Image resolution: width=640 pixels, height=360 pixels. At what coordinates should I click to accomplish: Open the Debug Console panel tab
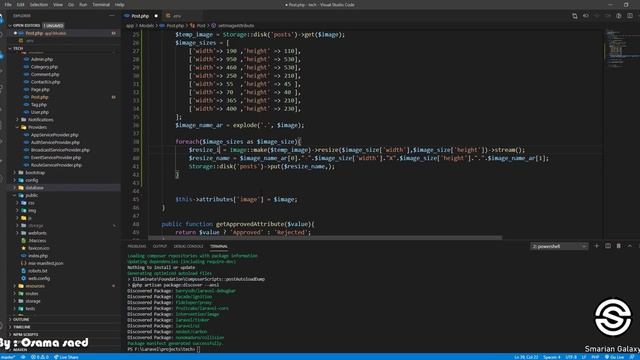tap(189, 247)
